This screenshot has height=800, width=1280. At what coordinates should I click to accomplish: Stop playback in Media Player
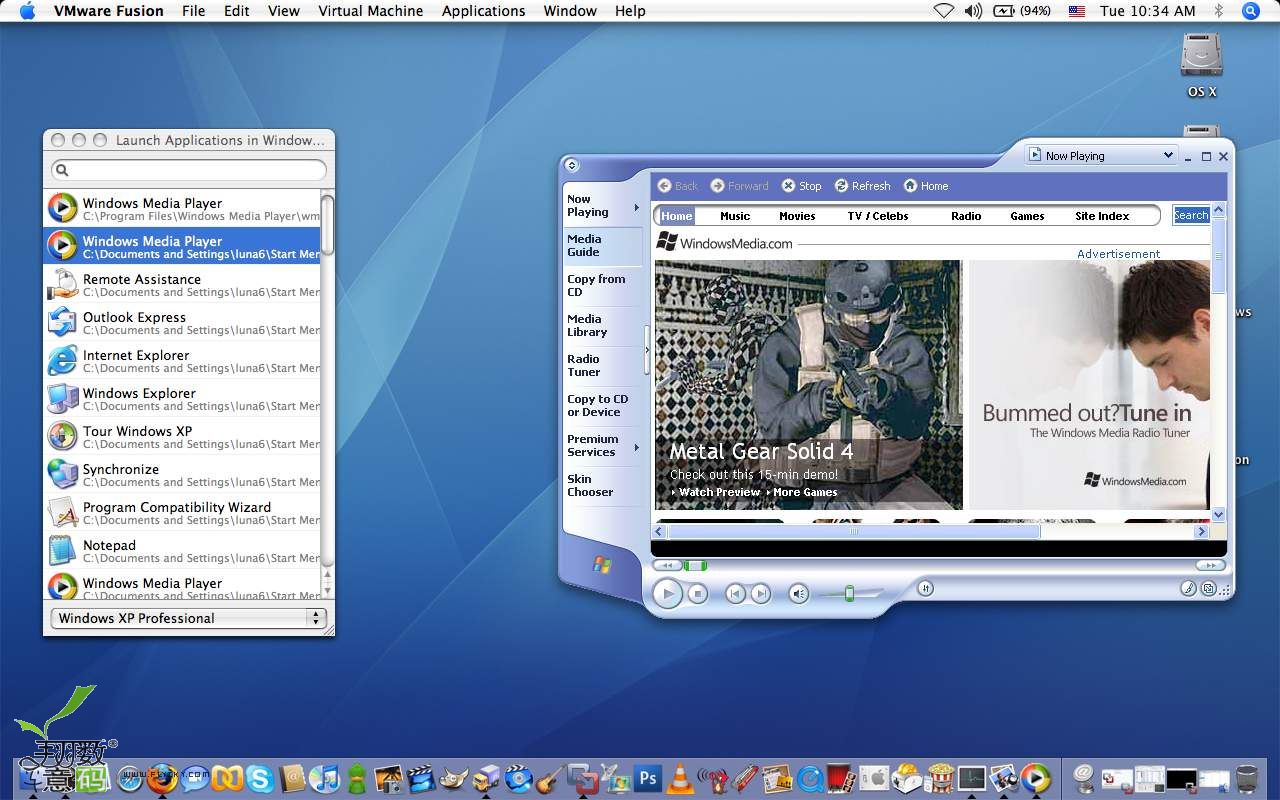click(x=698, y=594)
